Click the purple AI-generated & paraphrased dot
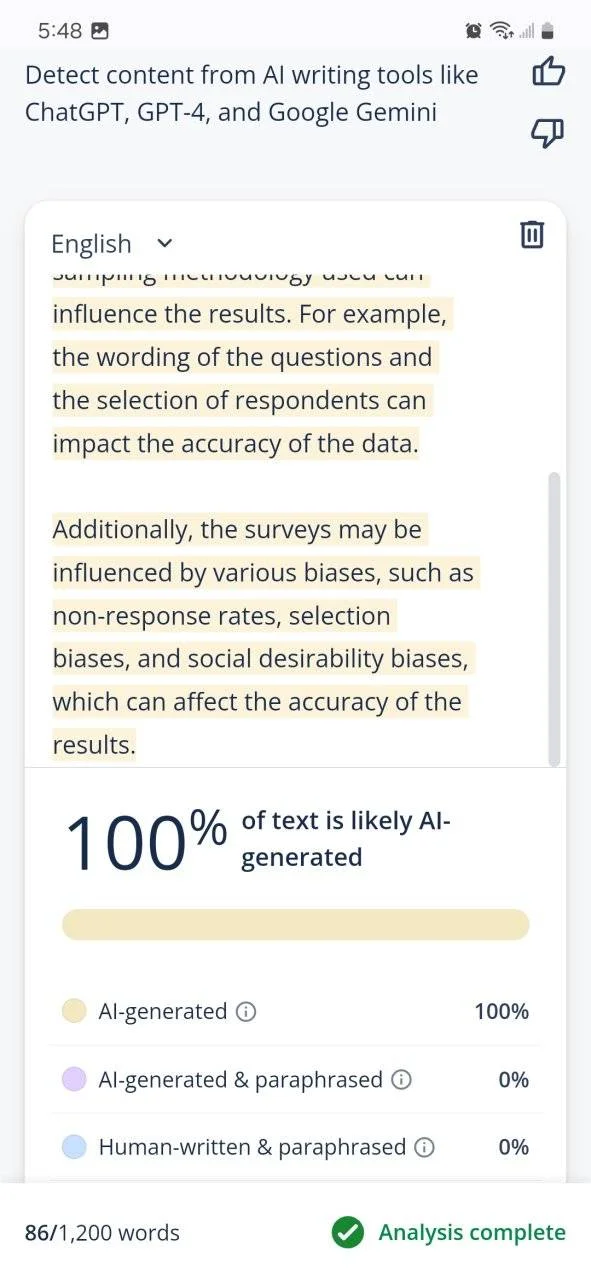The image size is (591, 1280). pyautogui.click(x=74, y=1079)
